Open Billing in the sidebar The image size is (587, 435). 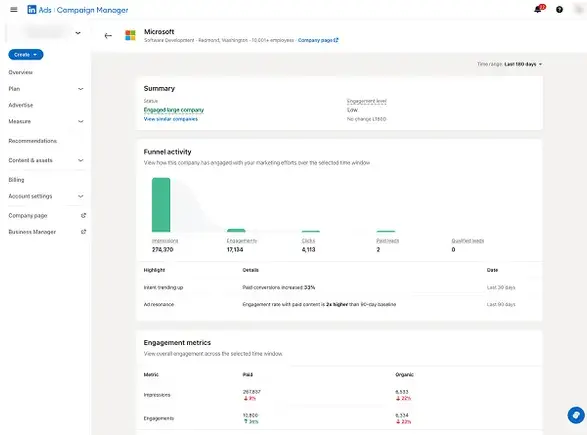pos(16,180)
